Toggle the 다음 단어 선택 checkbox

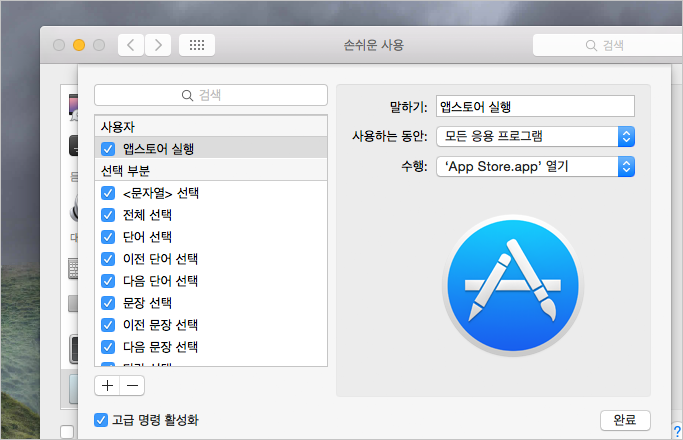tap(108, 281)
